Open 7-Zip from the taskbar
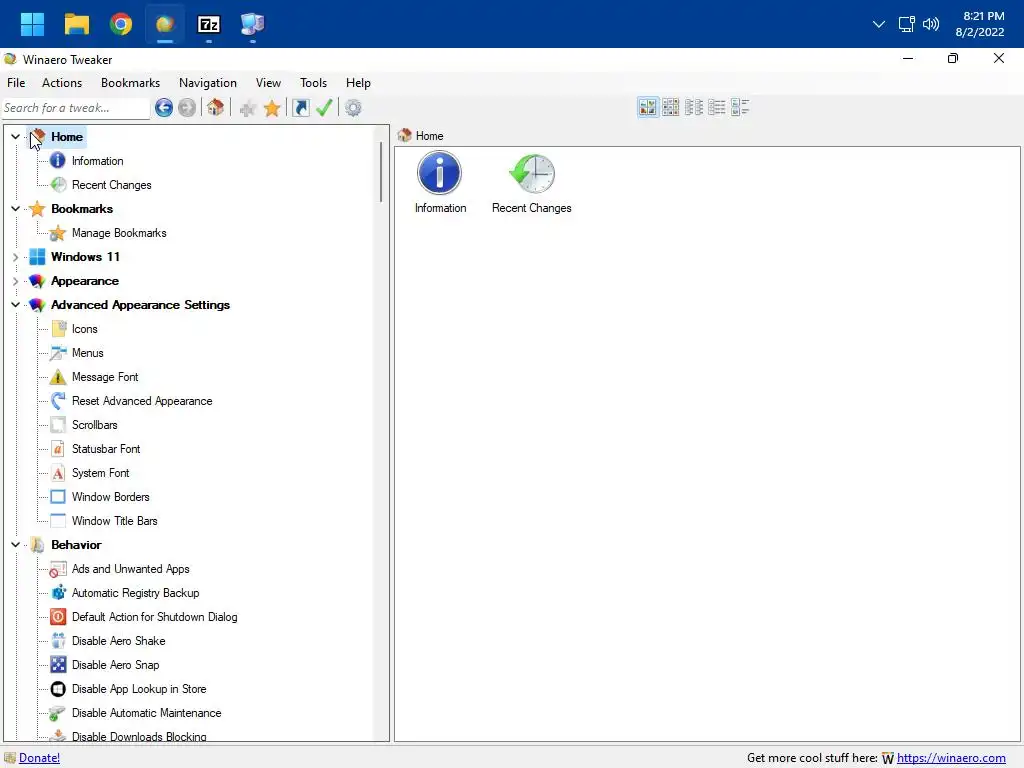Screen dimensions: 1024x768 point(209,24)
